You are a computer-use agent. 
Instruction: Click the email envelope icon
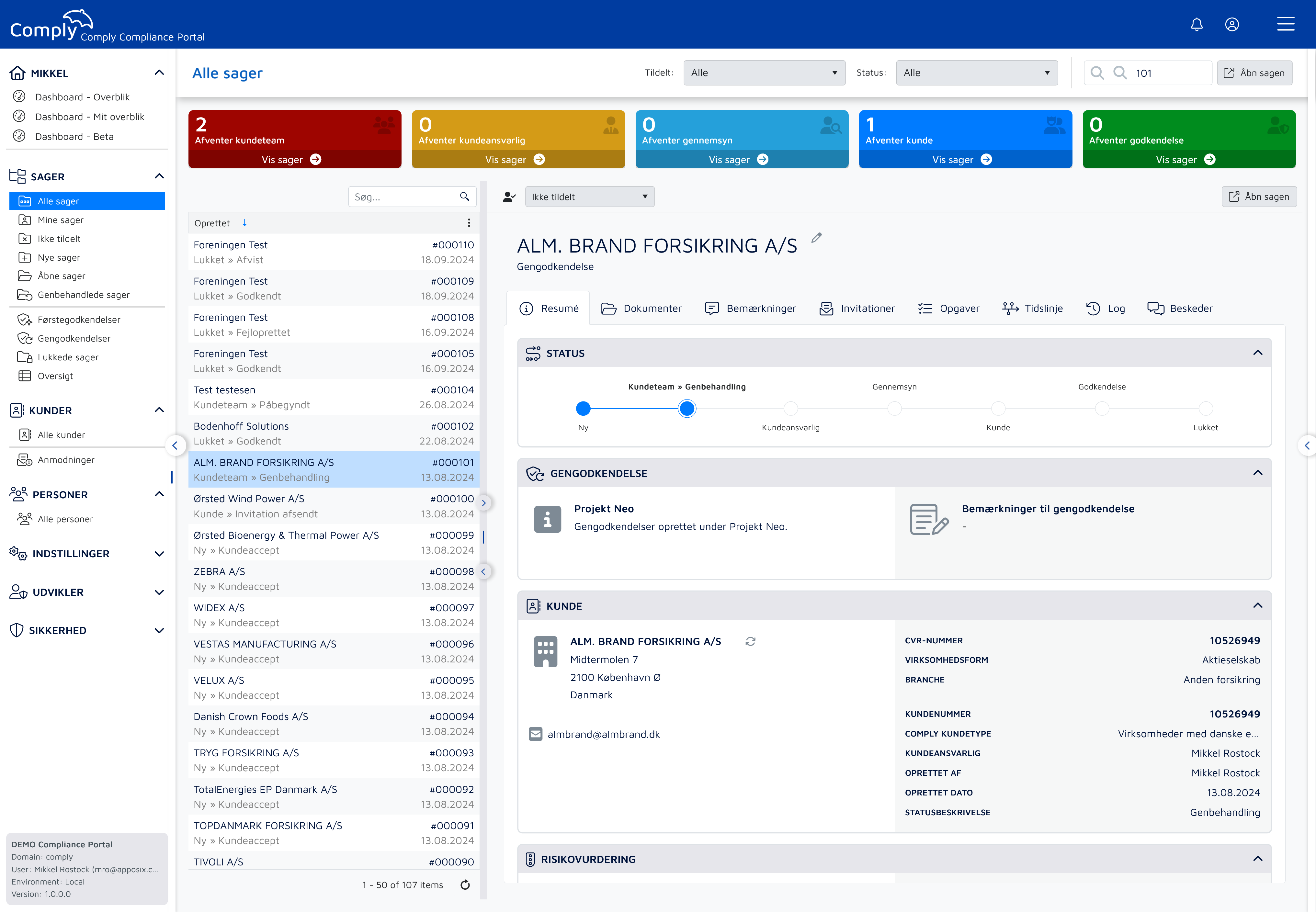point(536,734)
